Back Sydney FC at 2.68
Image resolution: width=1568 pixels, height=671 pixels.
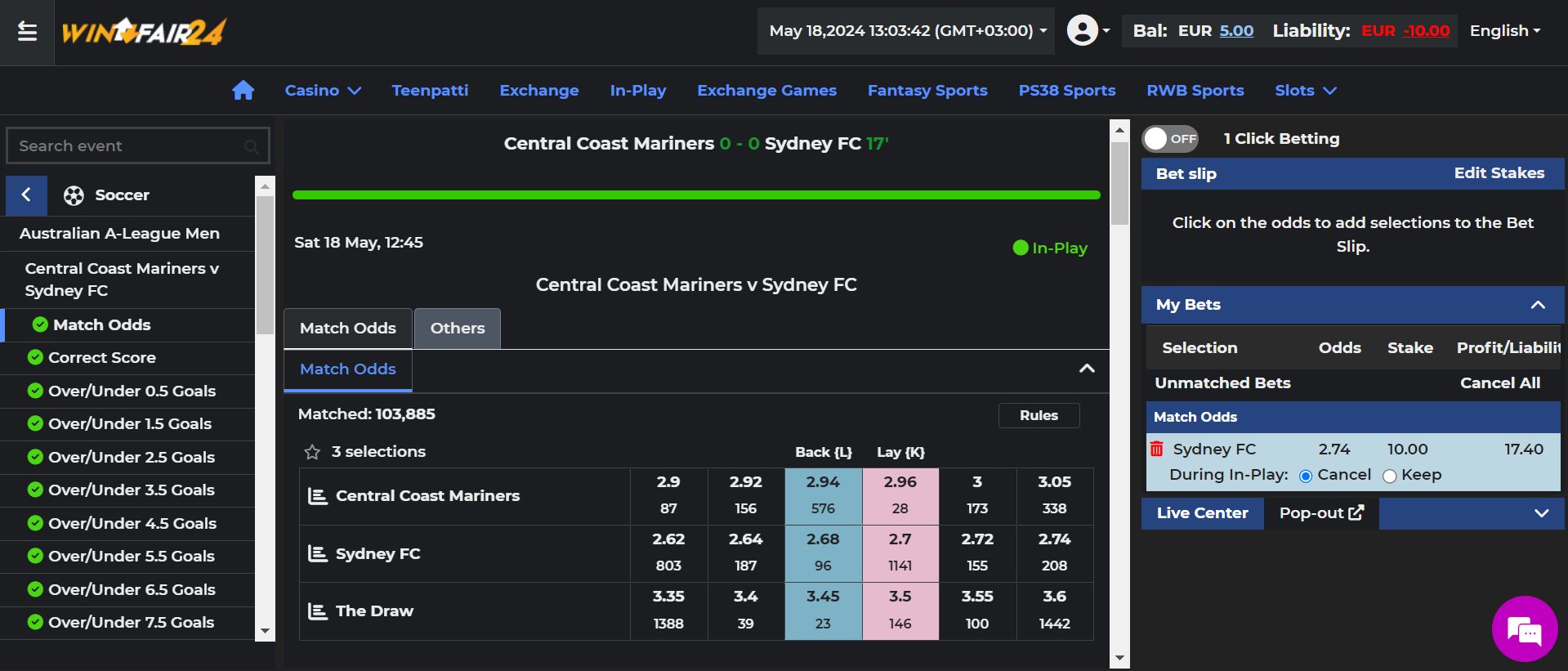click(823, 553)
